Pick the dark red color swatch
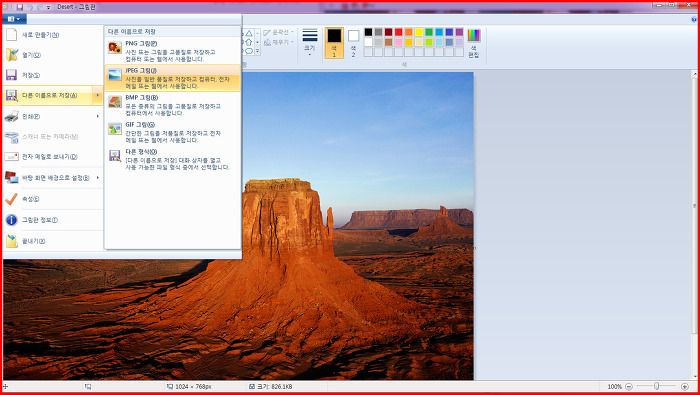The image size is (700, 395). (x=388, y=32)
